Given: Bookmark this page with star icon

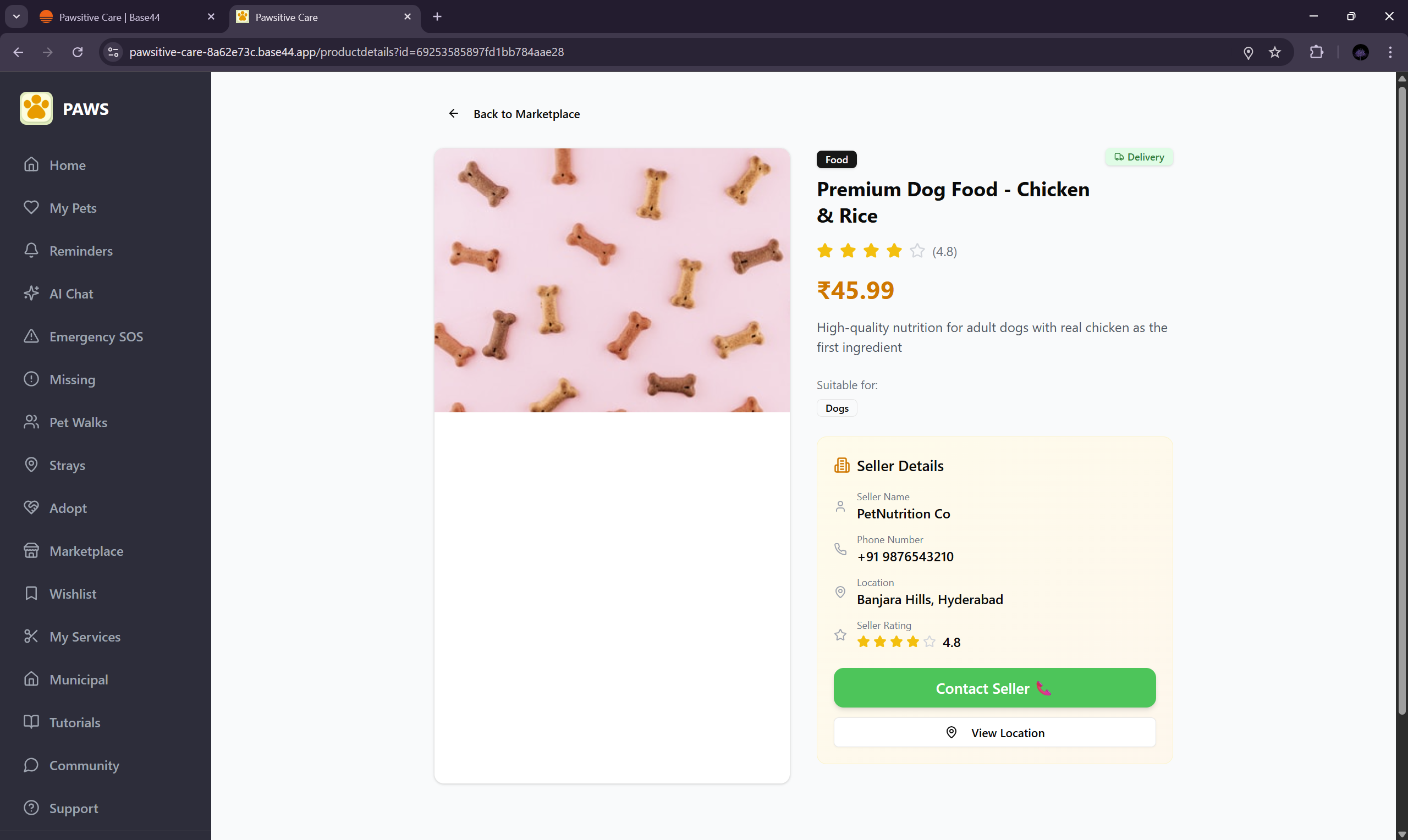Looking at the screenshot, I should click(1274, 52).
